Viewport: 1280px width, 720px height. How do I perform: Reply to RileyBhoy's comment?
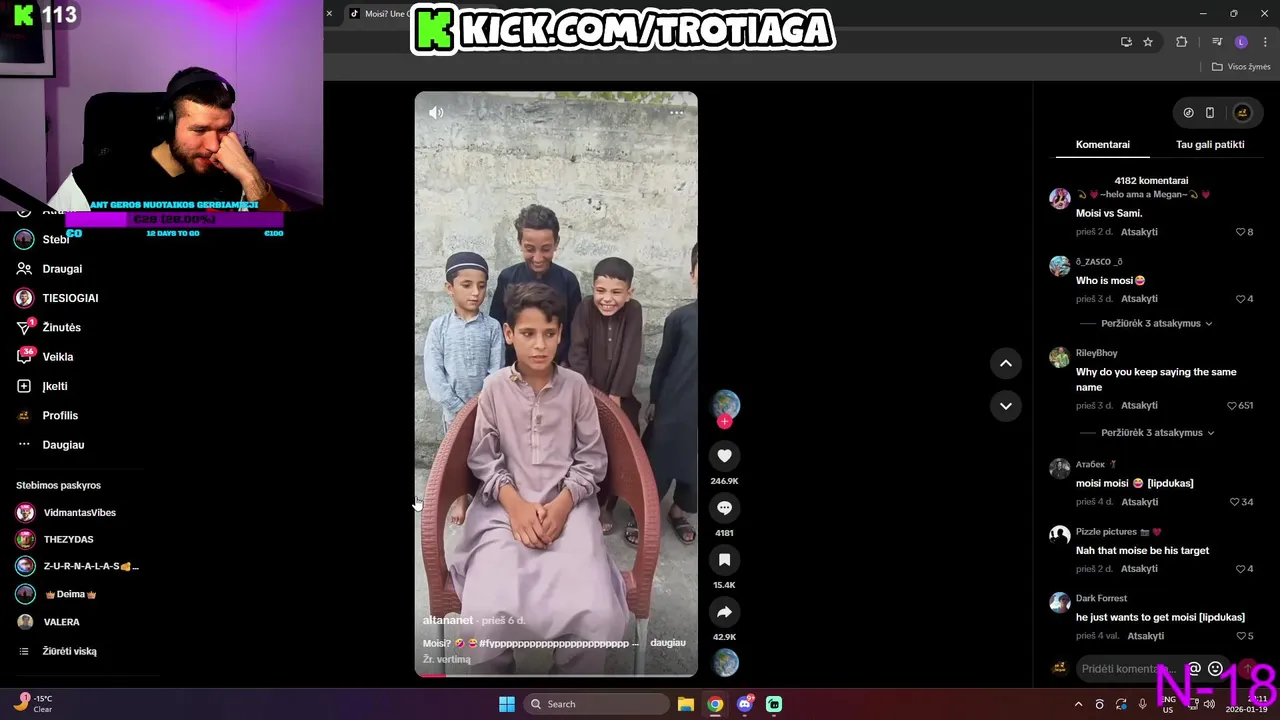pyautogui.click(x=1139, y=406)
